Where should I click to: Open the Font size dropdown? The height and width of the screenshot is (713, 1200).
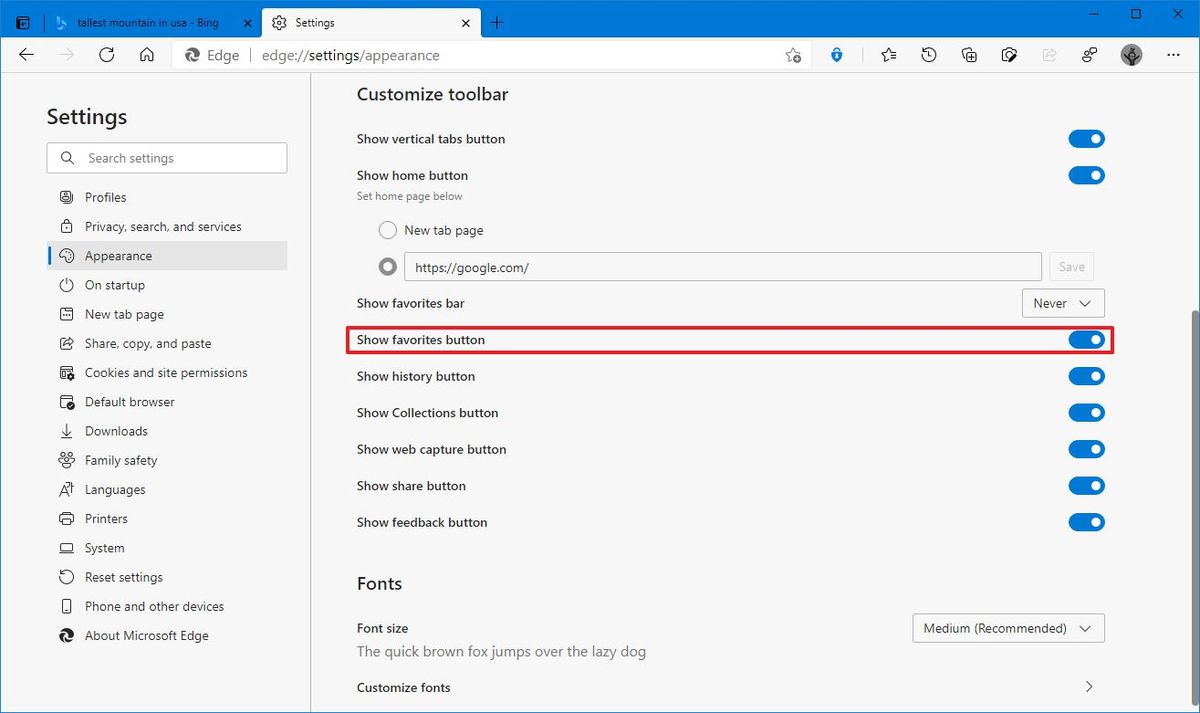[x=1007, y=628]
